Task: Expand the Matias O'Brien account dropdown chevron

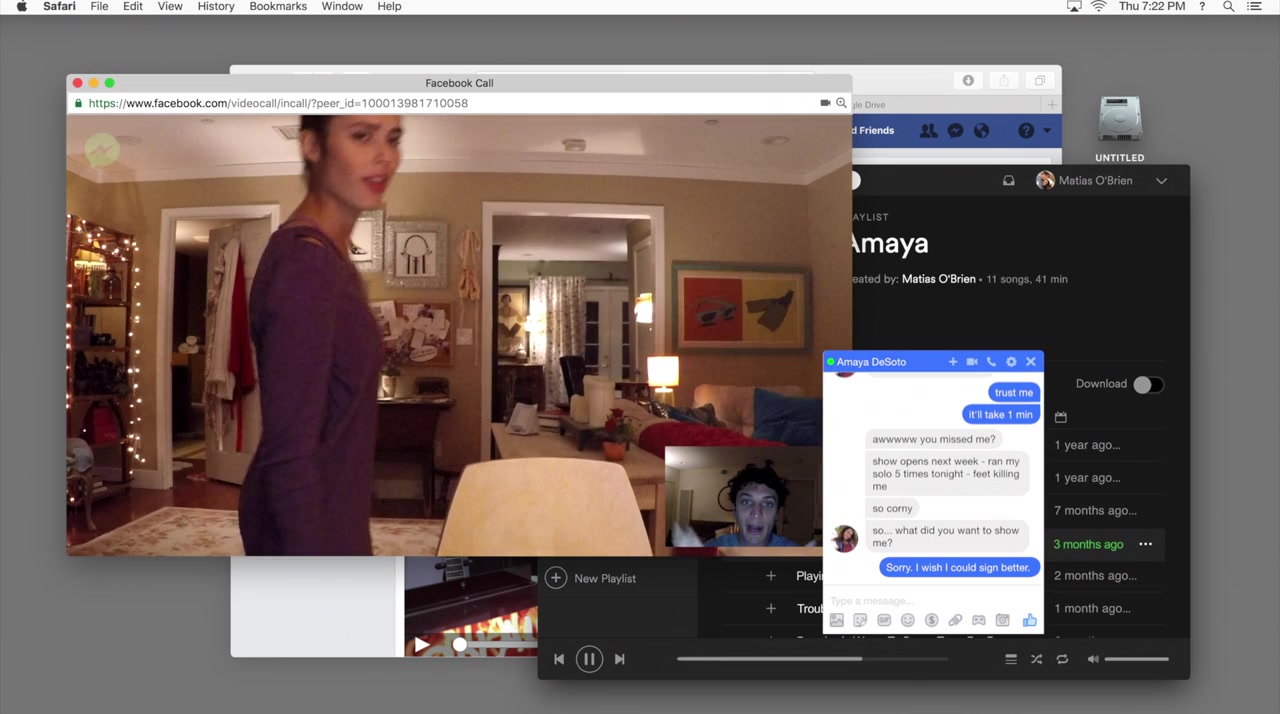Action: (x=1161, y=181)
